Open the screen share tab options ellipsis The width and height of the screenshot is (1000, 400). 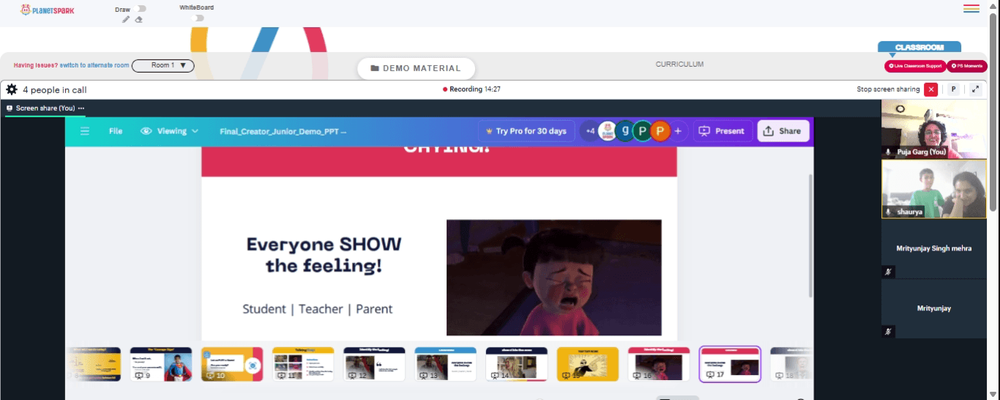[x=81, y=108]
